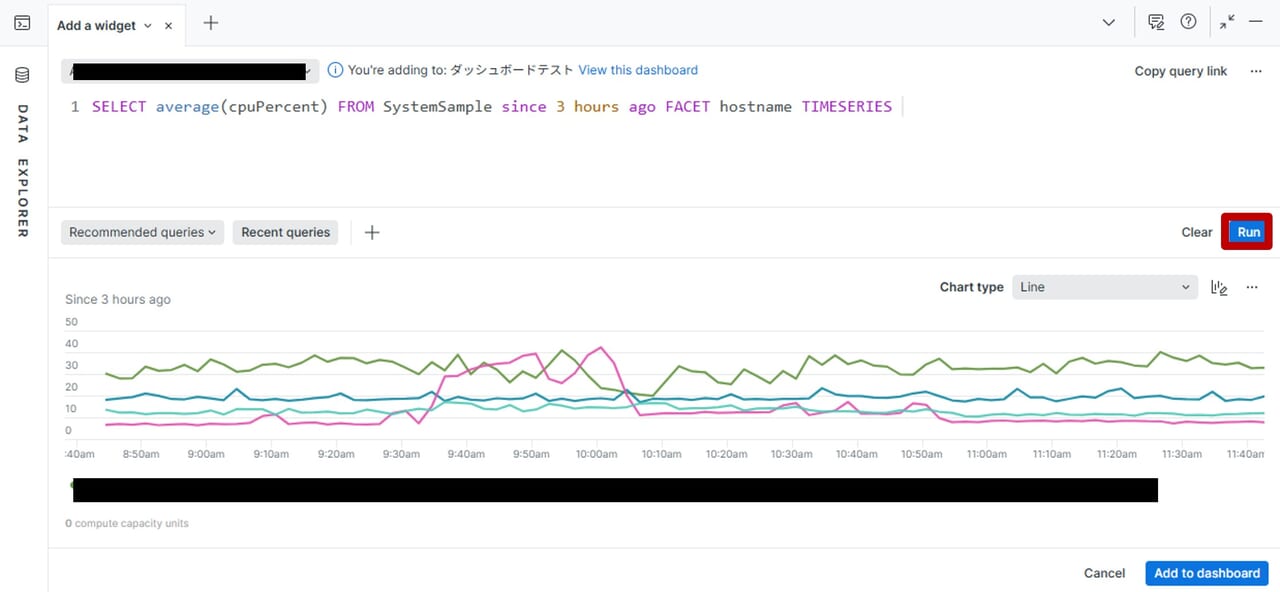Open chart customization pencil icon
Screen dimensions: 1280x592
1219,287
